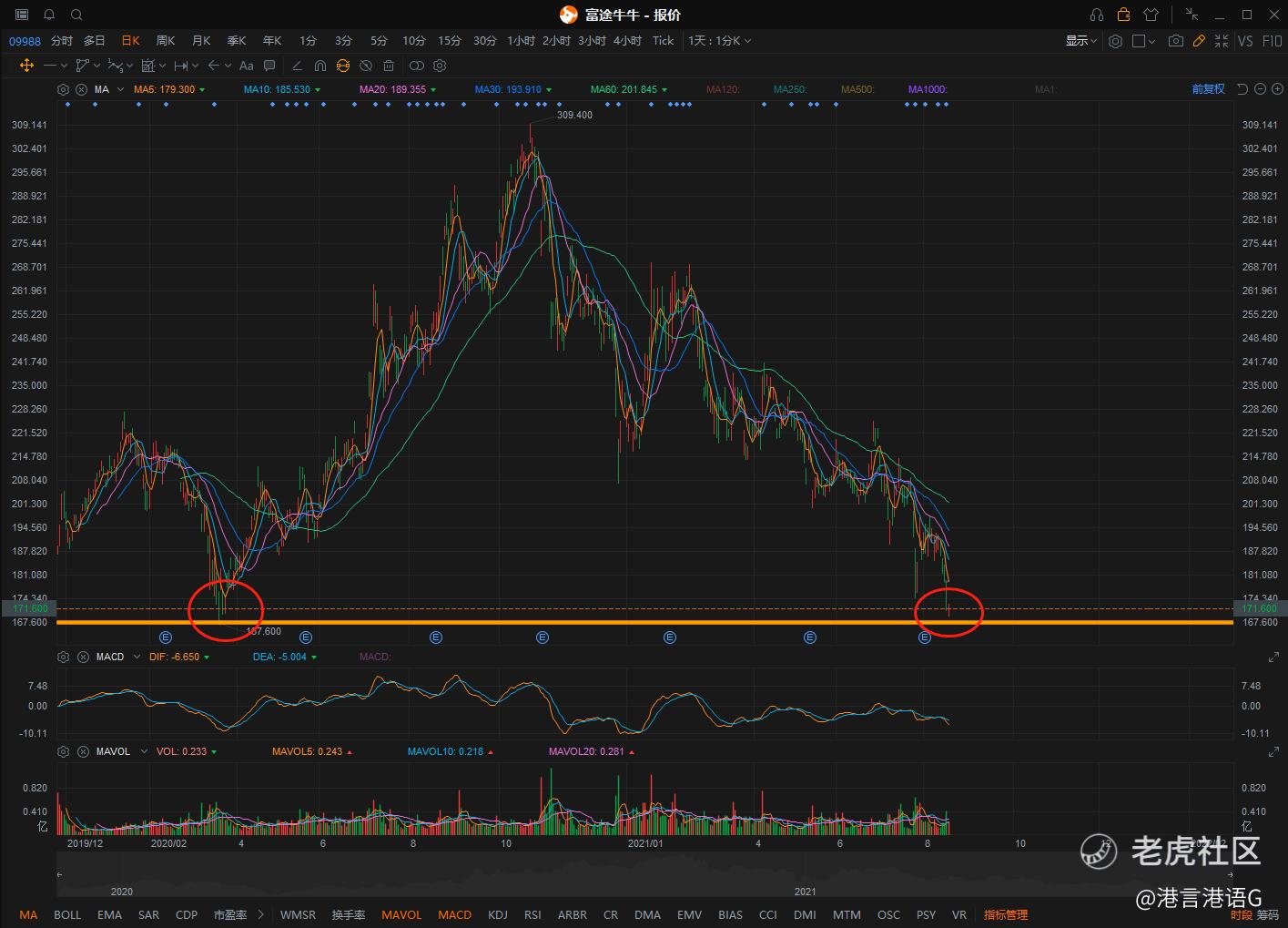Maximize the MACD sub-chart panel
The height and width of the screenshot is (928, 1288).
point(1273,658)
